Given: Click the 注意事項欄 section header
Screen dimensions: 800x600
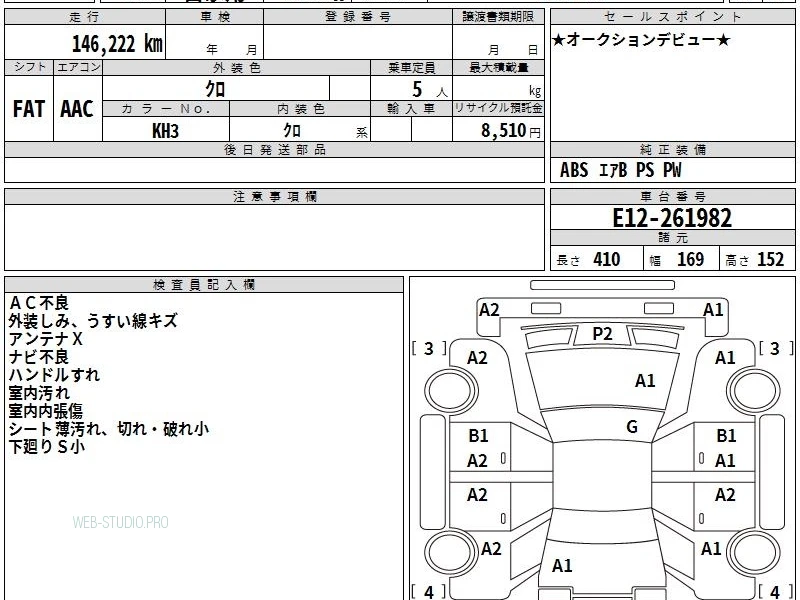Looking at the screenshot, I should click(x=274, y=196).
